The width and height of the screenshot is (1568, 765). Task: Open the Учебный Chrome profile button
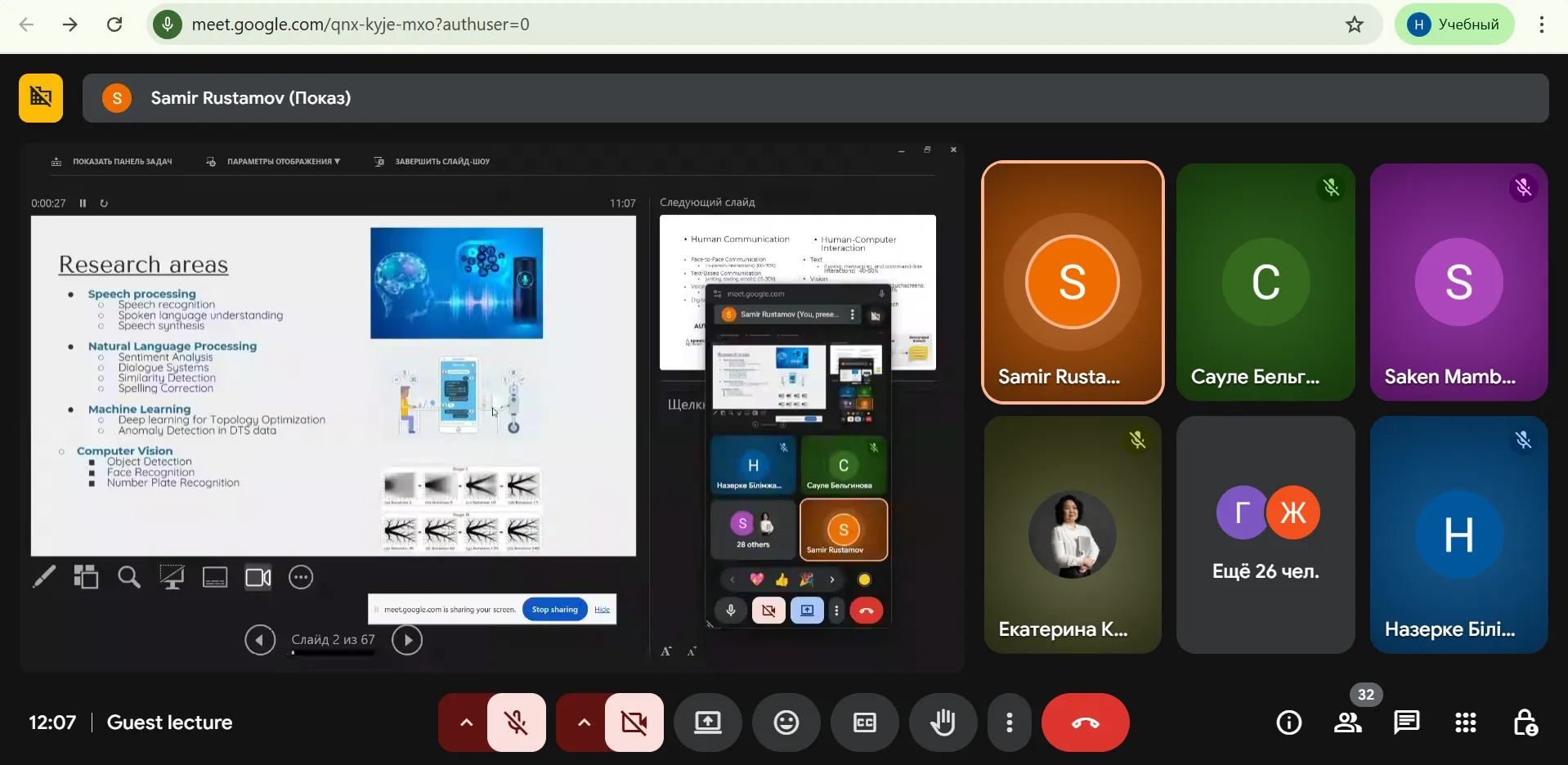point(1454,25)
